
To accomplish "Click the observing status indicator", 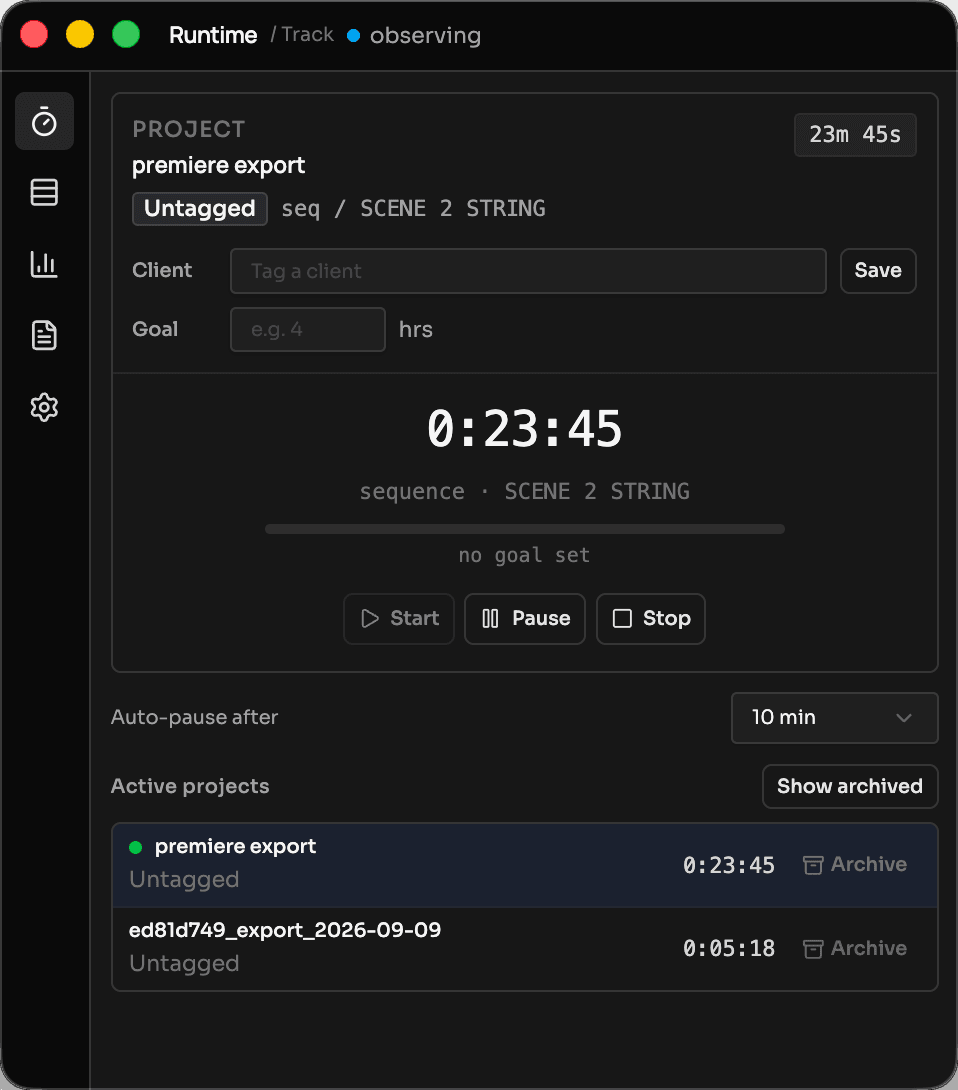I will (x=414, y=35).
